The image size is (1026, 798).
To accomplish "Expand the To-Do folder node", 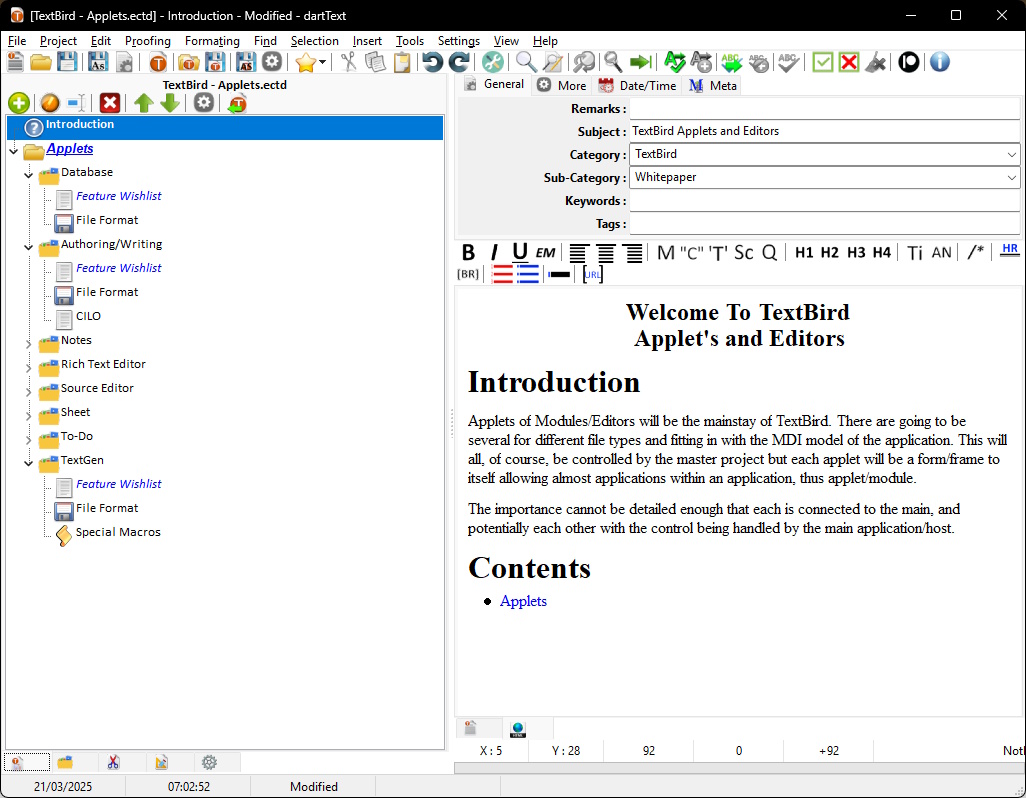I will pos(29,439).
